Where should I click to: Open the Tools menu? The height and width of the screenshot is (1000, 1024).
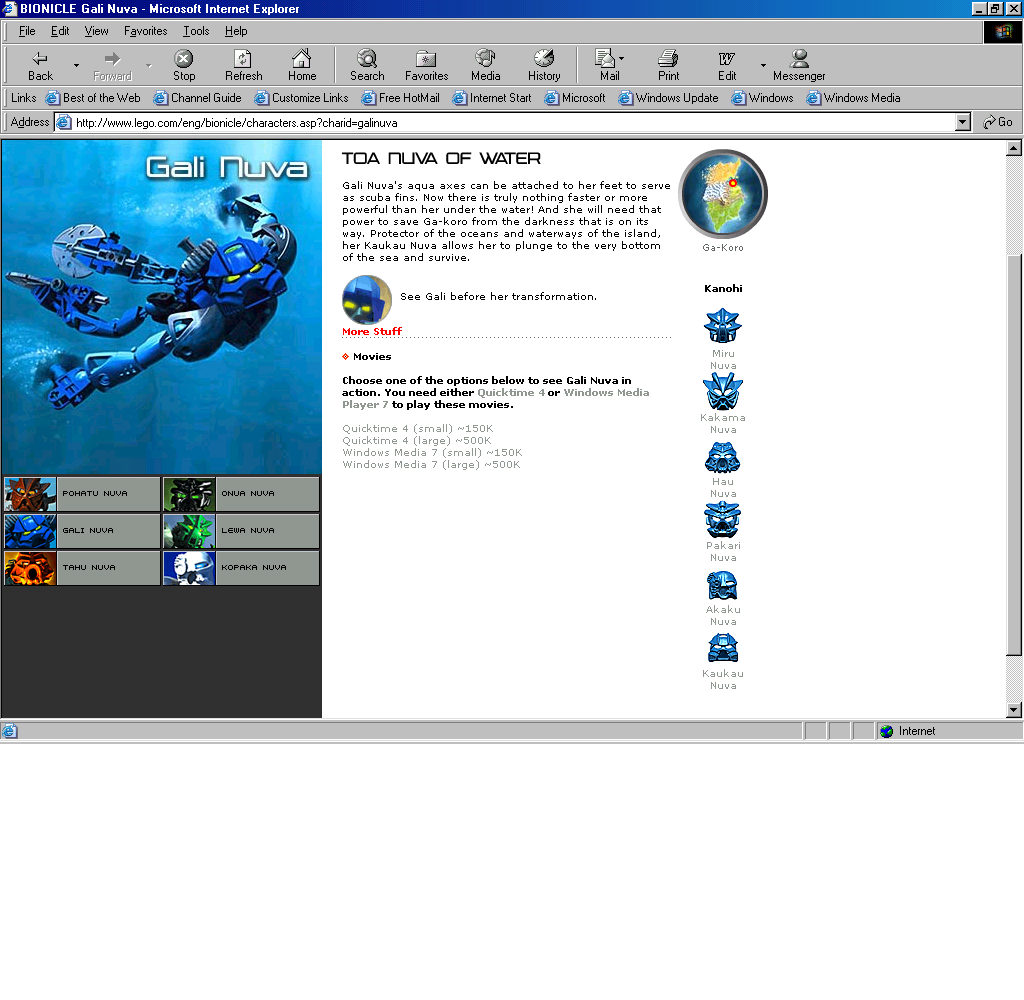pos(196,31)
